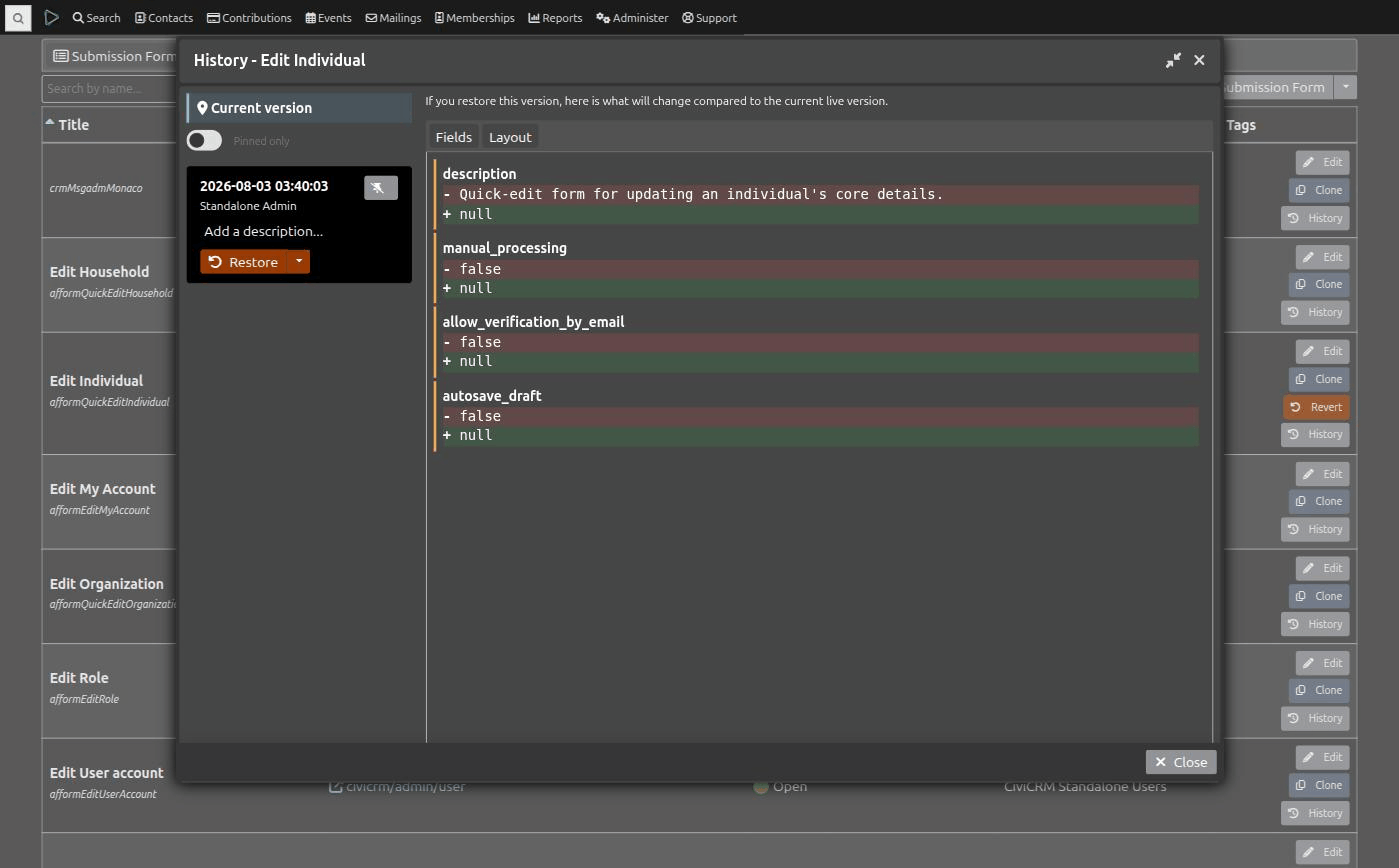
Task: Restore the 2026-08-03 version
Action: click(x=243, y=262)
